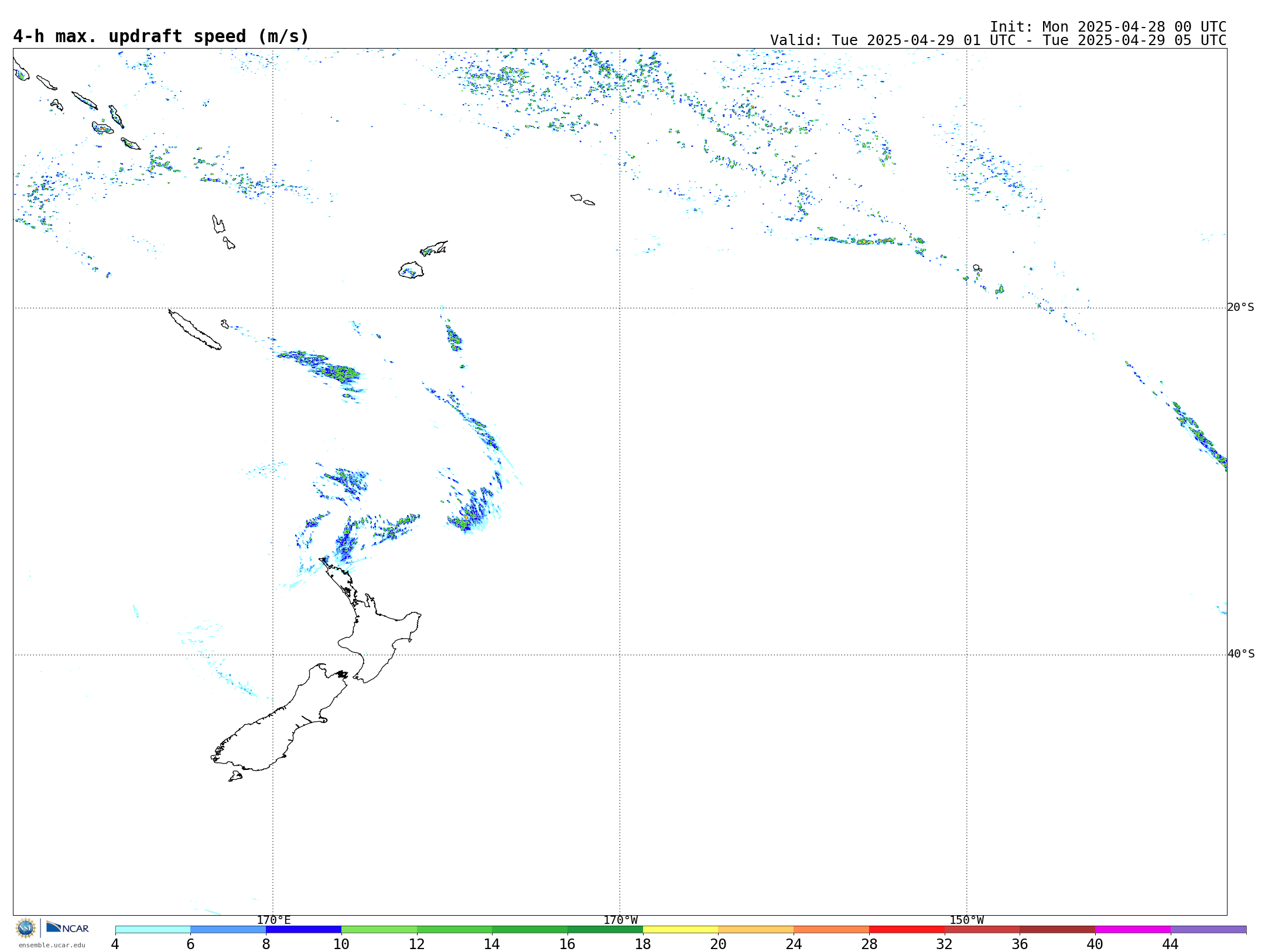Screen dimensions: 1265x952
Task: Click the light orange 20-24 color swatch
Action: (756, 930)
